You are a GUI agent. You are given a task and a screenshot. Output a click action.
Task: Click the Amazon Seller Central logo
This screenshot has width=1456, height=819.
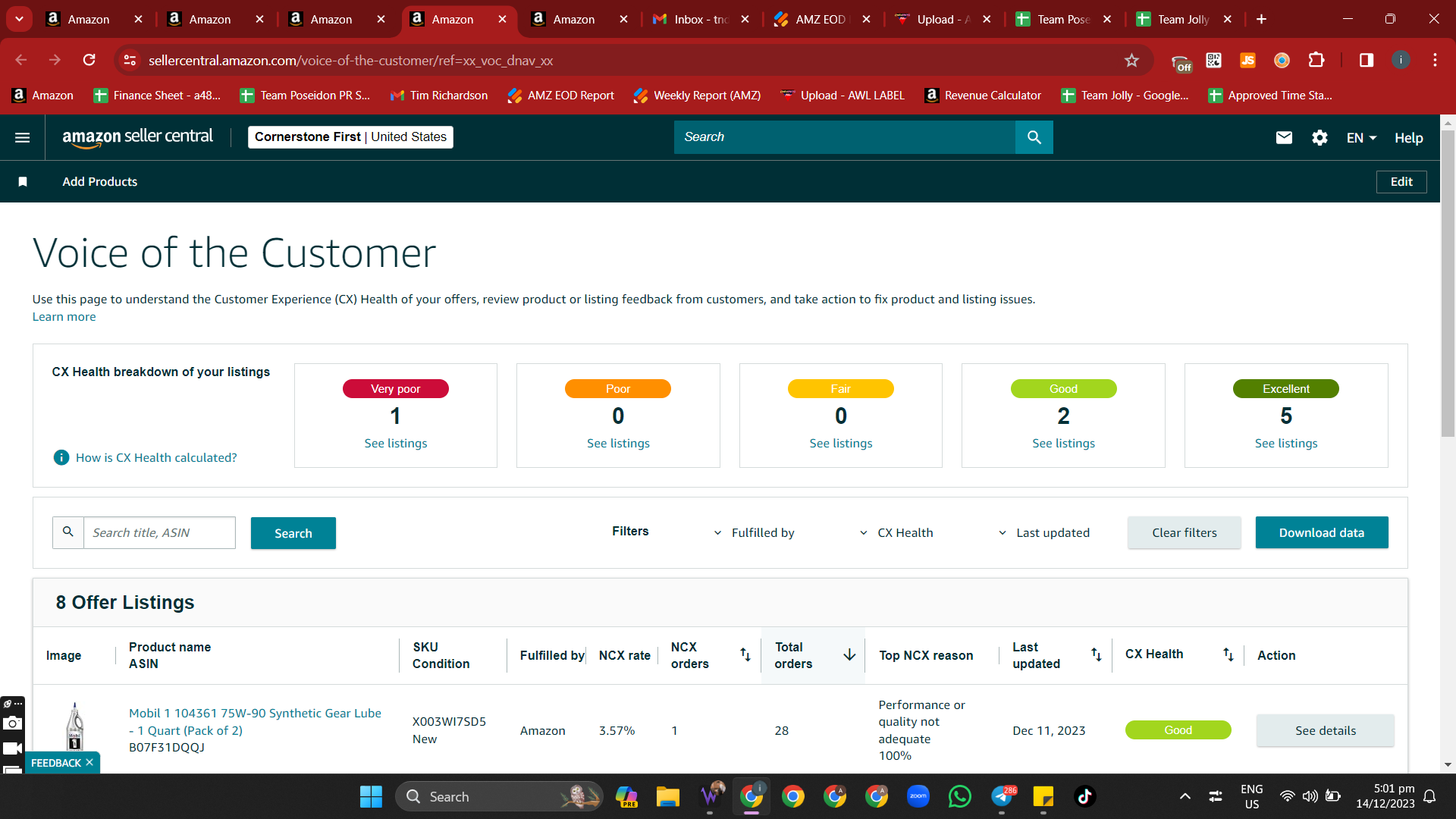click(x=137, y=137)
